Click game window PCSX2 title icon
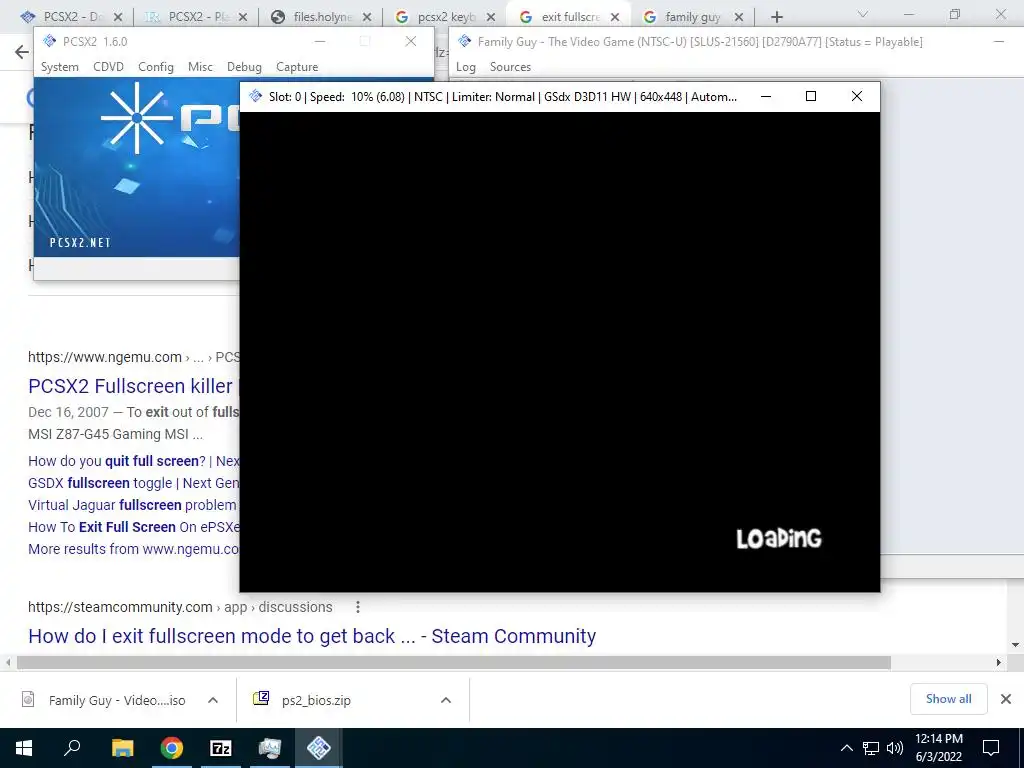Viewport: 1024px width, 768px height. coord(255,97)
